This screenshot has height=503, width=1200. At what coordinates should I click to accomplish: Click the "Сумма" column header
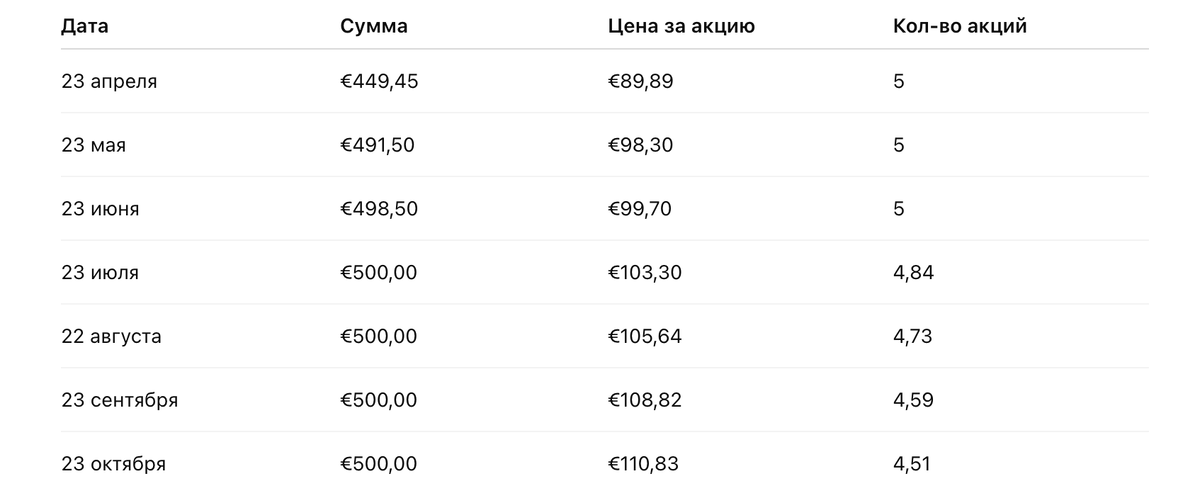[x=374, y=27]
